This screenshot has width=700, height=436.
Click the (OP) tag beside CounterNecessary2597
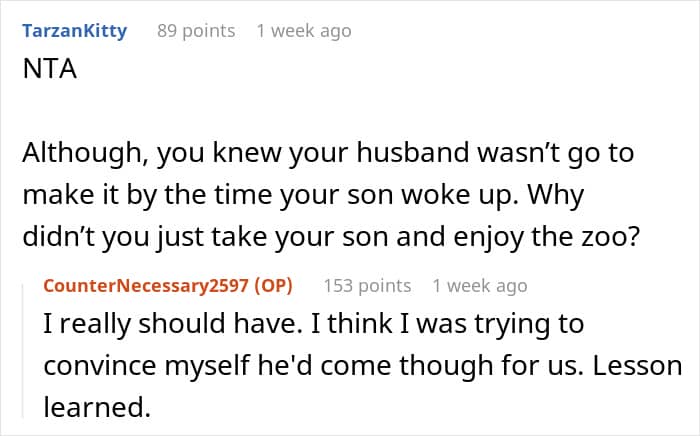(x=274, y=286)
